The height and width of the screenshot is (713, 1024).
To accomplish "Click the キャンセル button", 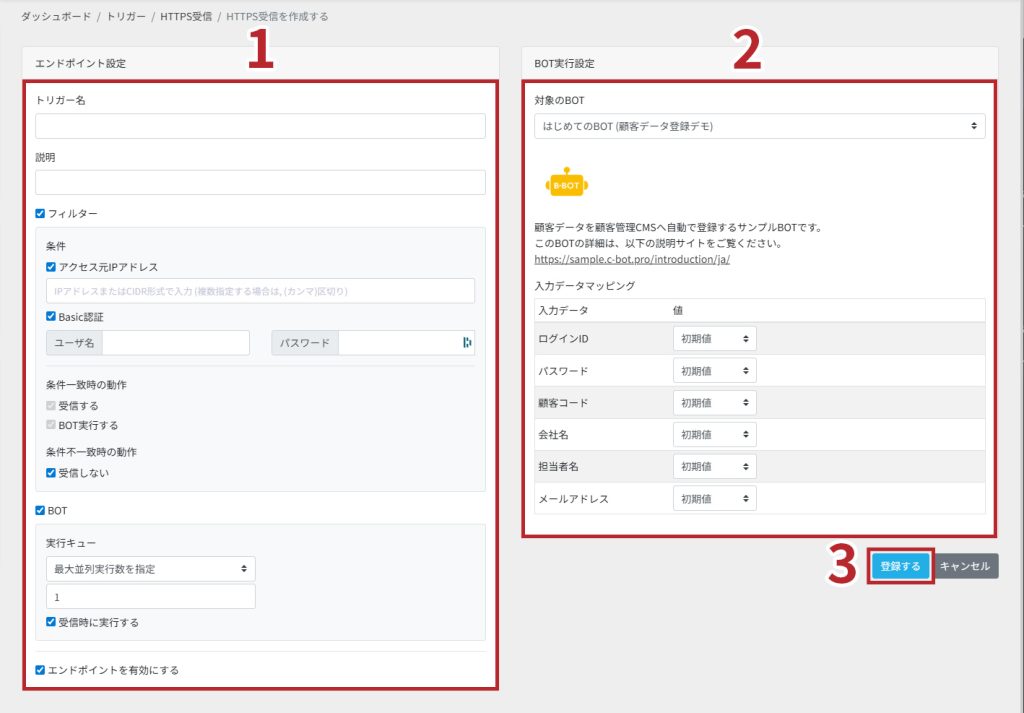I will coord(965,566).
